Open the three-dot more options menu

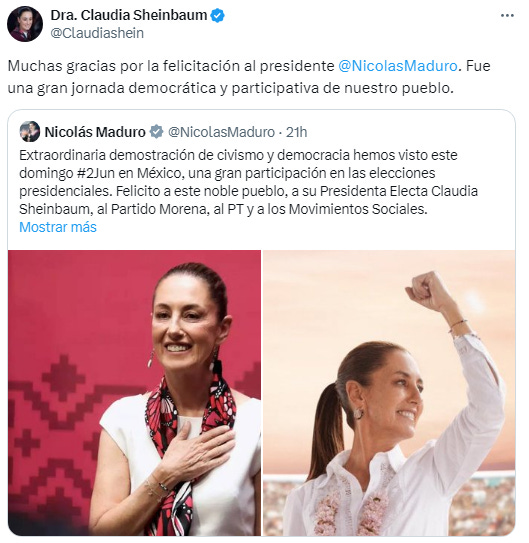click(x=507, y=16)
